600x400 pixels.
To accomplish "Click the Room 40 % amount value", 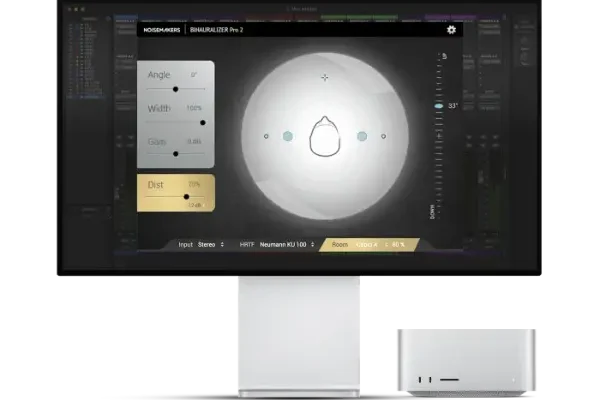I will [x=397, y=244].
